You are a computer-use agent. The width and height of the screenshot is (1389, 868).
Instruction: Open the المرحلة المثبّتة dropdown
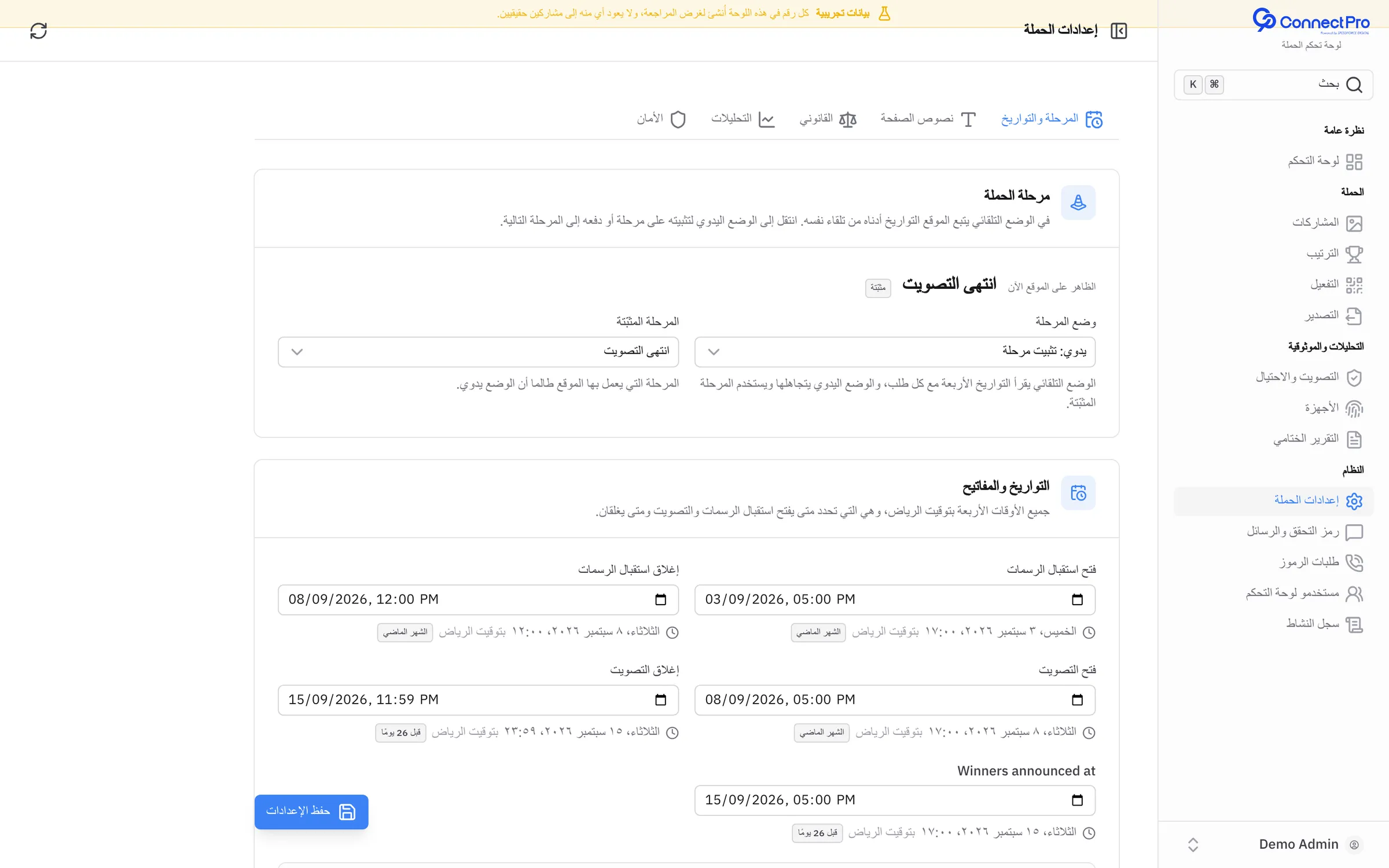478,352
